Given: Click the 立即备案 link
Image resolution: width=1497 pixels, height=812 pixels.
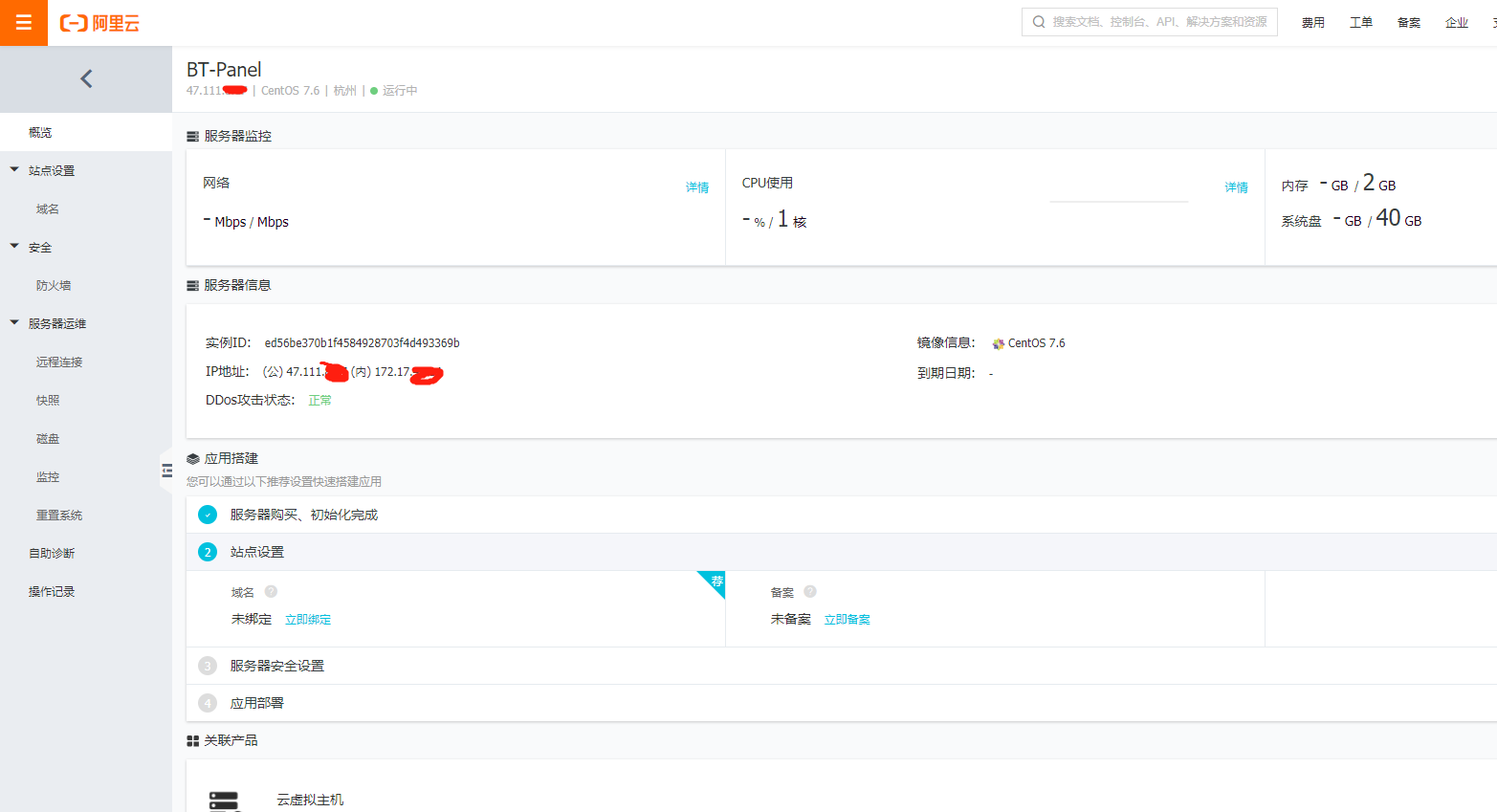Looking at the screenshot, I should tap(848, 620).
